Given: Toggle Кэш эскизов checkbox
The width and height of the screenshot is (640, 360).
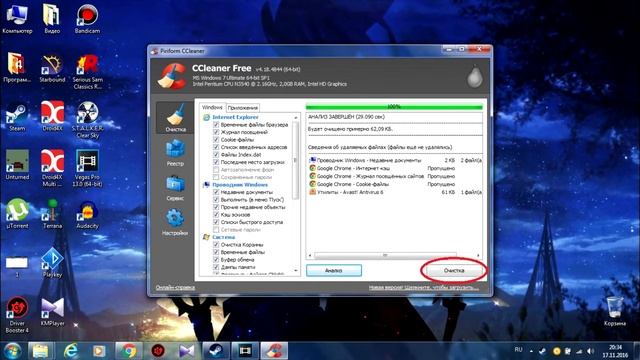Looking at the screenshot, I should [x=216, y=215].
